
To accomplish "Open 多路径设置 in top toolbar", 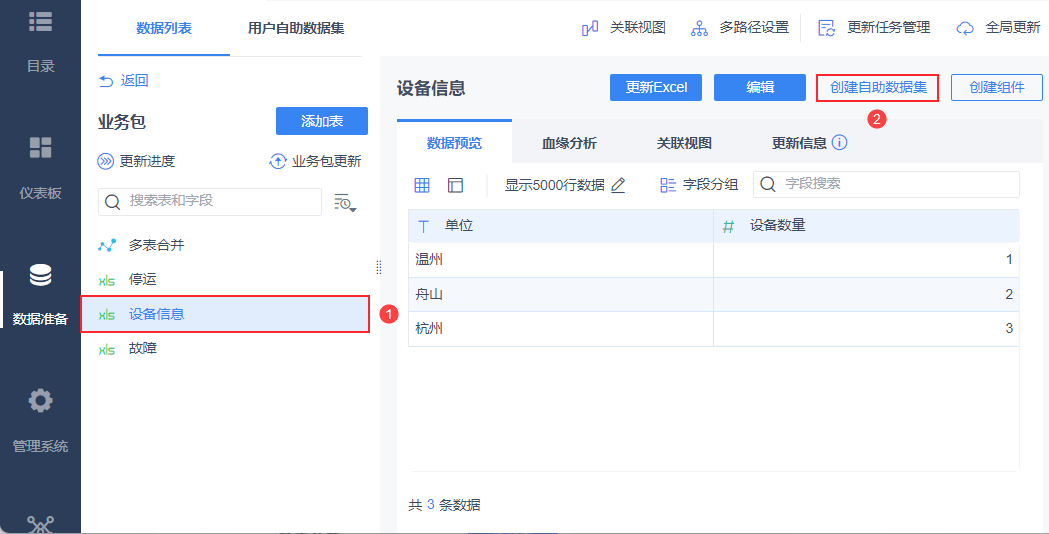I will [740, 28].
